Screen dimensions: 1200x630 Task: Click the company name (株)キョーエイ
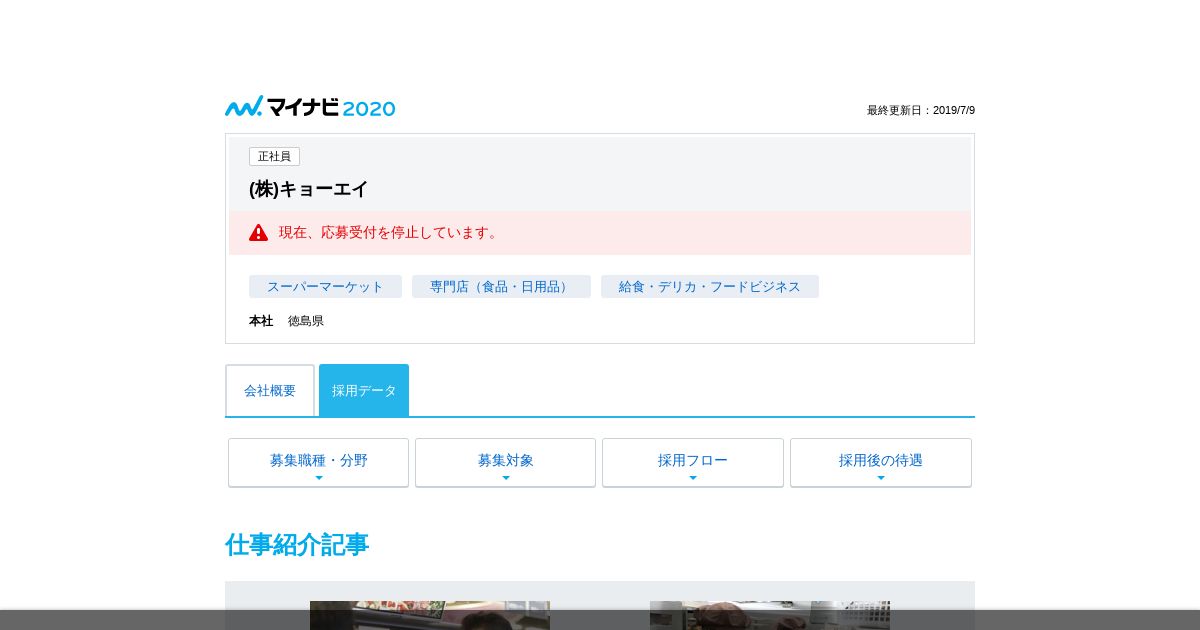tap(309, 189)
